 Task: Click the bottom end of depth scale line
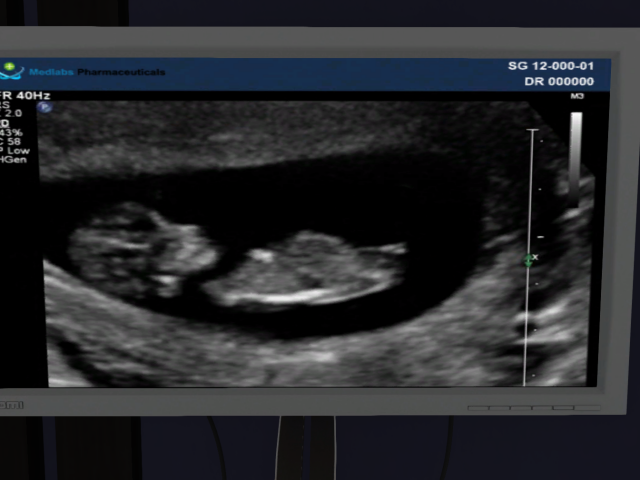[527, 383]
